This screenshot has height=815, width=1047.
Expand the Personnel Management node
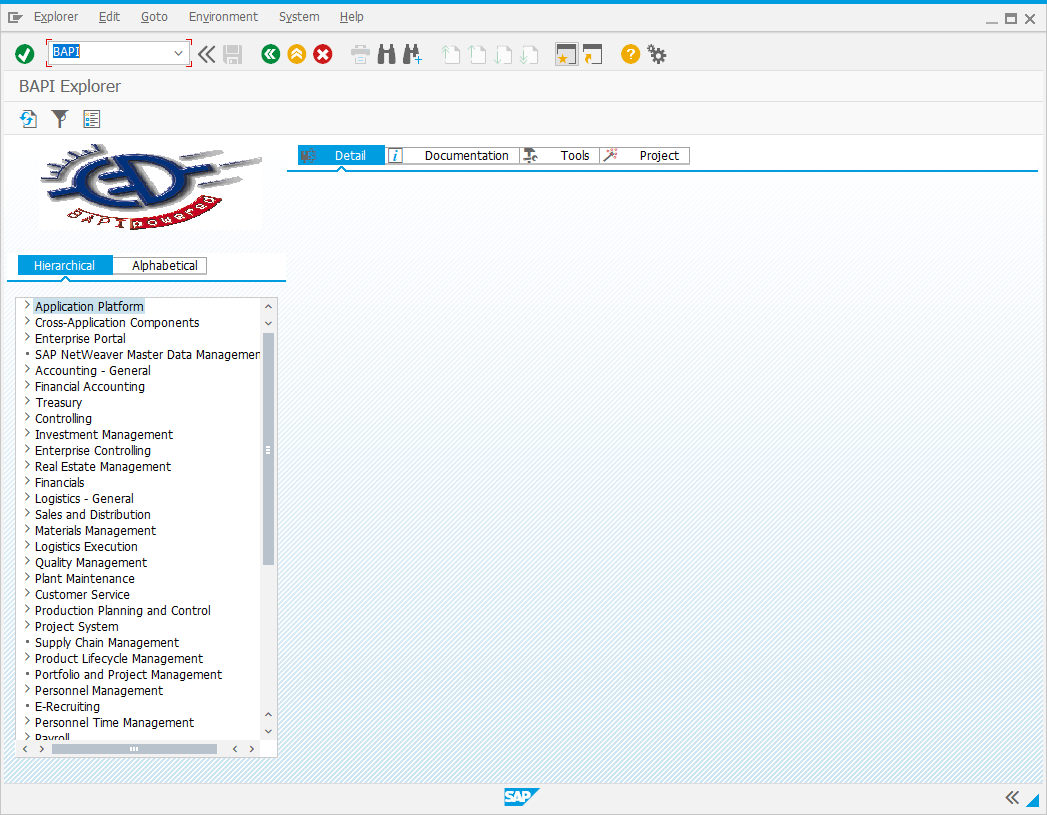click(x=27, y=690)
